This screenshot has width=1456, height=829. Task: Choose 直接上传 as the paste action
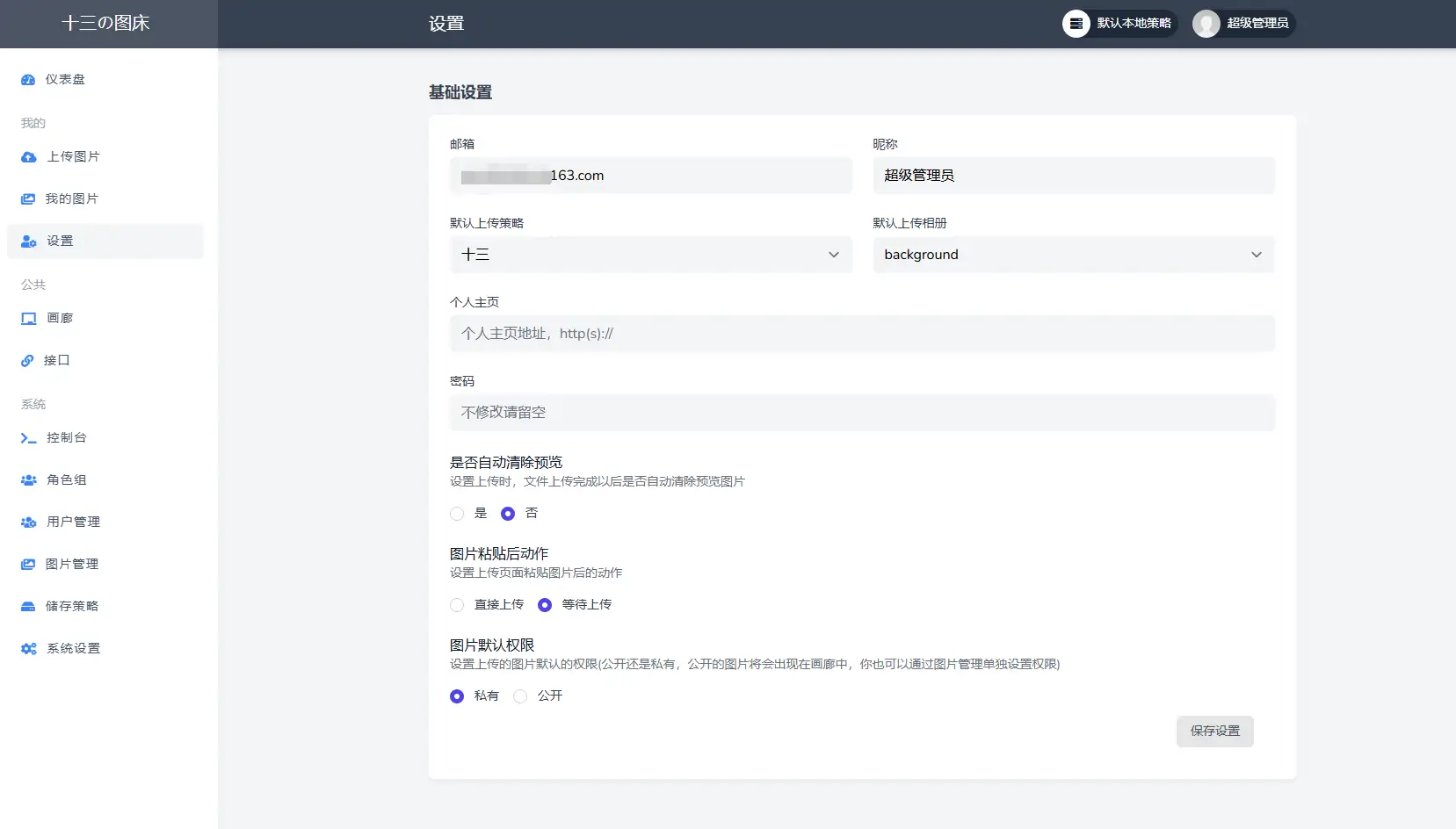click(457, 604)
